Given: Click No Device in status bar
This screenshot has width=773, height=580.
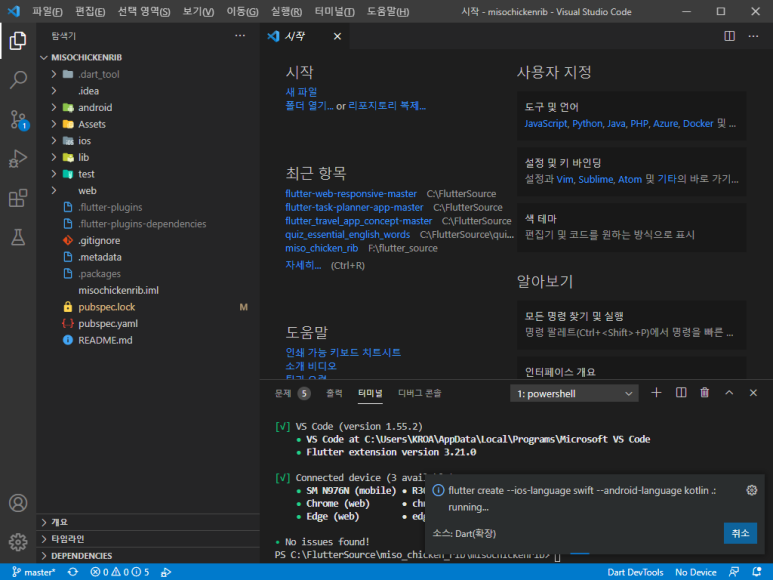Looking at the screenshot, I should pos(695,572).
